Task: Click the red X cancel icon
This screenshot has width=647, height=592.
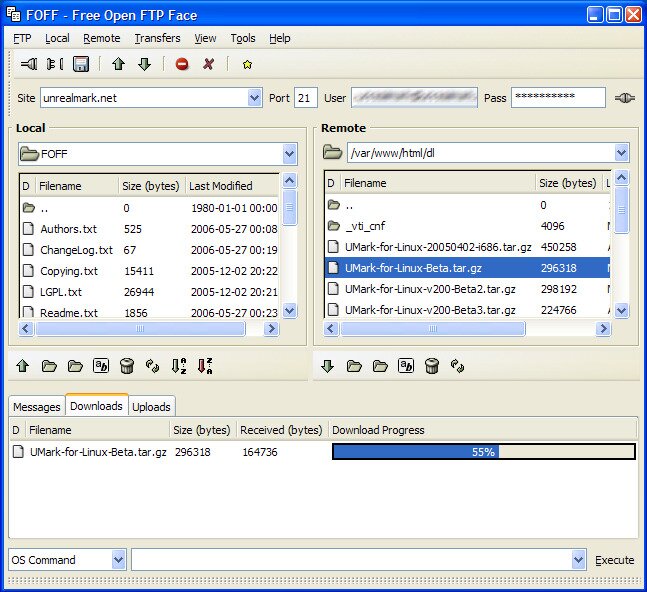Action: [208, 64]
